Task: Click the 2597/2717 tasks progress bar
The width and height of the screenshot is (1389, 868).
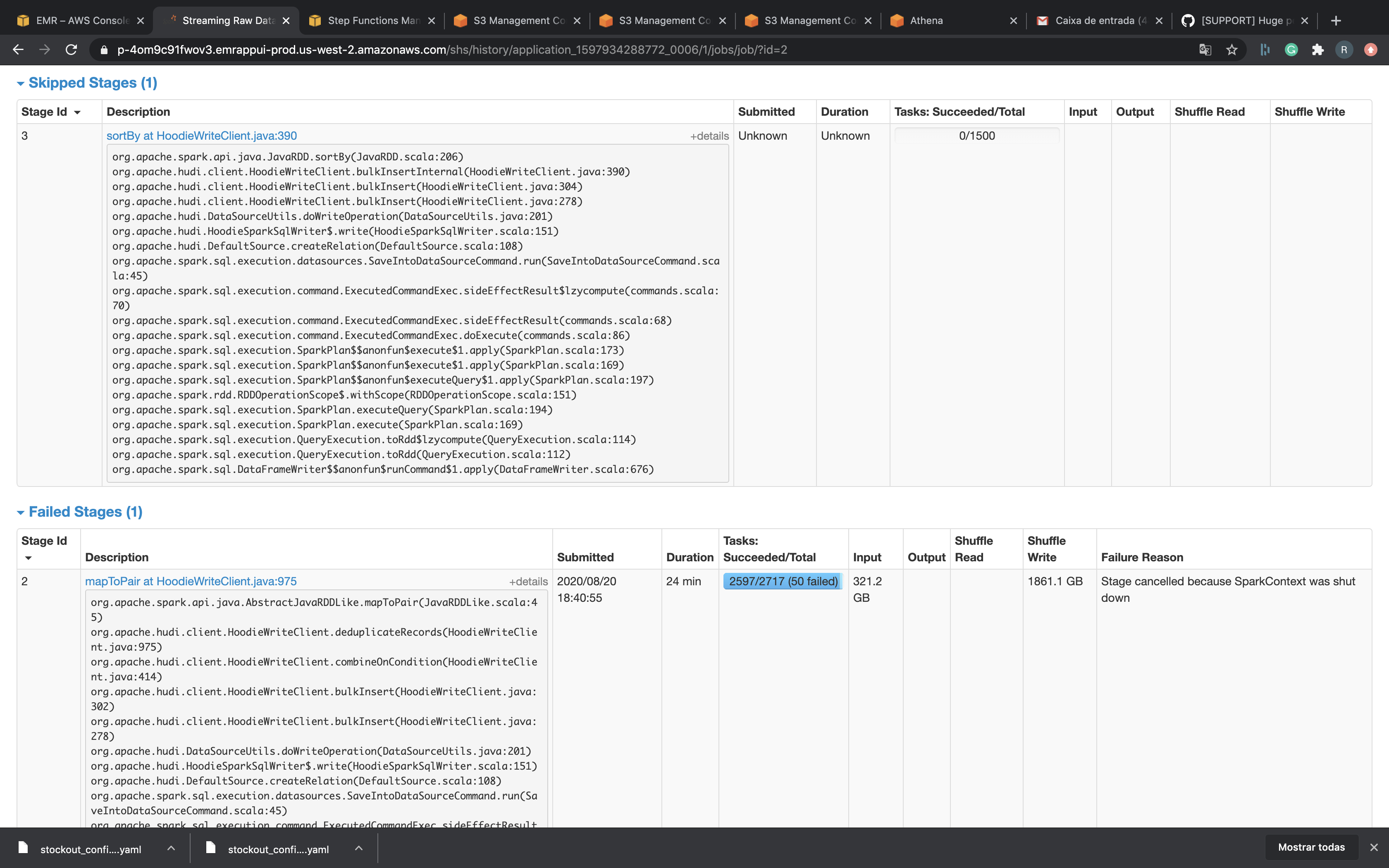Action: pos(783,582)
